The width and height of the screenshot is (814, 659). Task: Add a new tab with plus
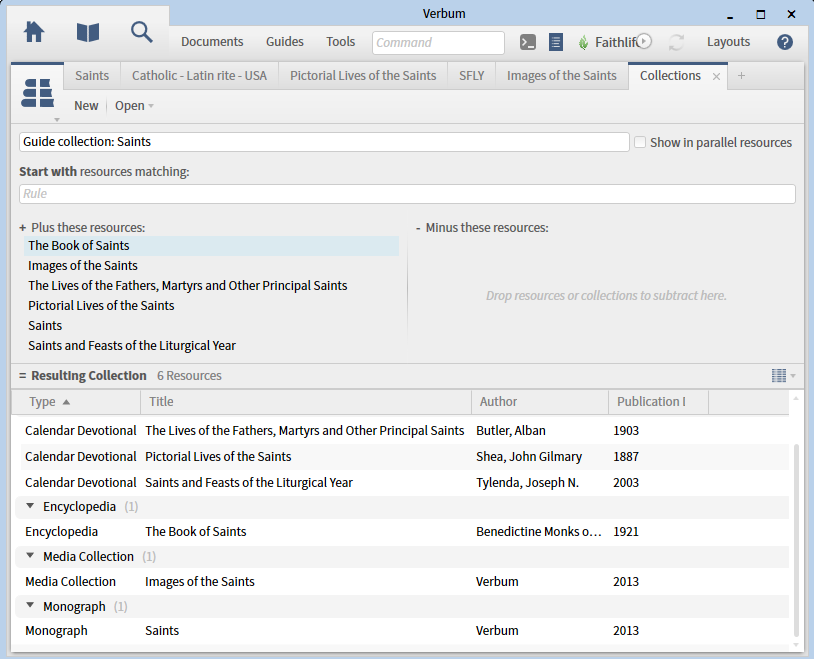pyautogui.click(x=741, y=76)
